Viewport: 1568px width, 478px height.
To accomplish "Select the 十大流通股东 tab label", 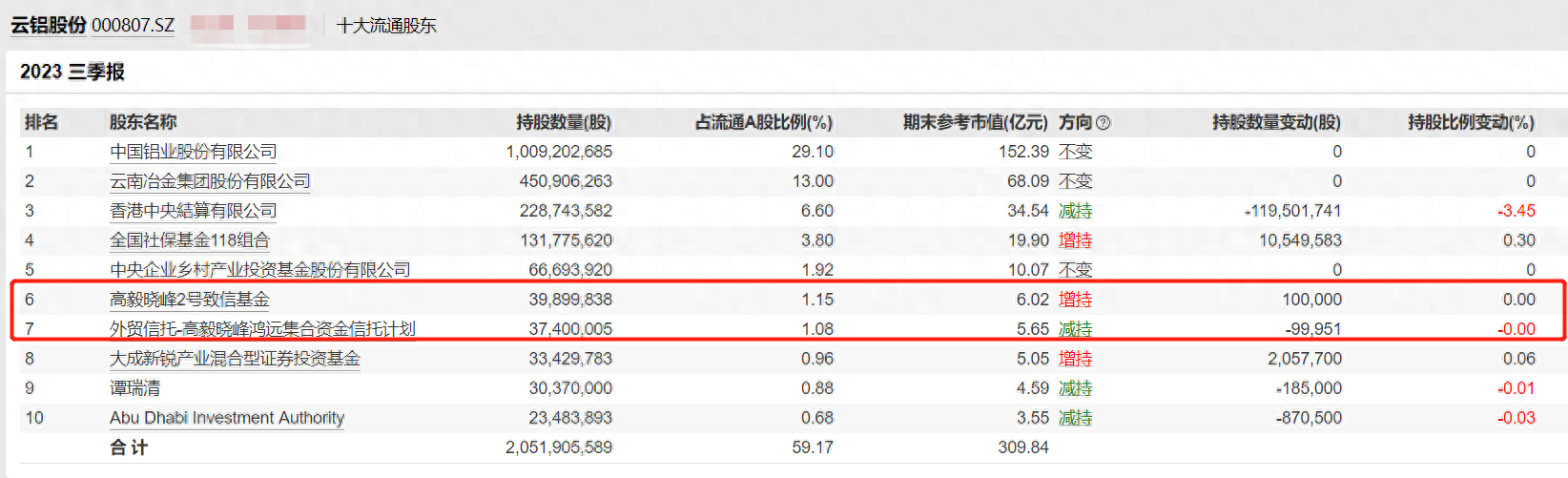I will pyautogui.click(x=386, y=26).
